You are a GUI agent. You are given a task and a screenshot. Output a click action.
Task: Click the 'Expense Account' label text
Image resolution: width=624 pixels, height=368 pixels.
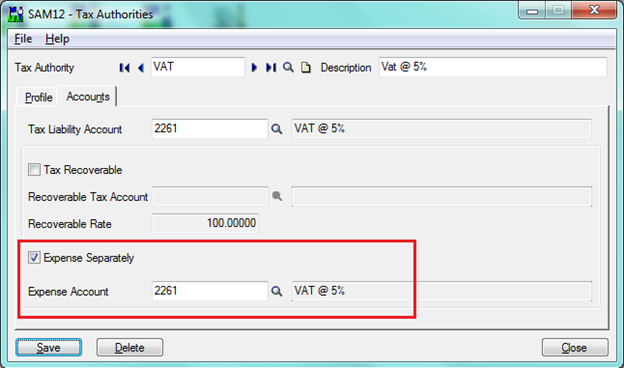pos(68,292)
